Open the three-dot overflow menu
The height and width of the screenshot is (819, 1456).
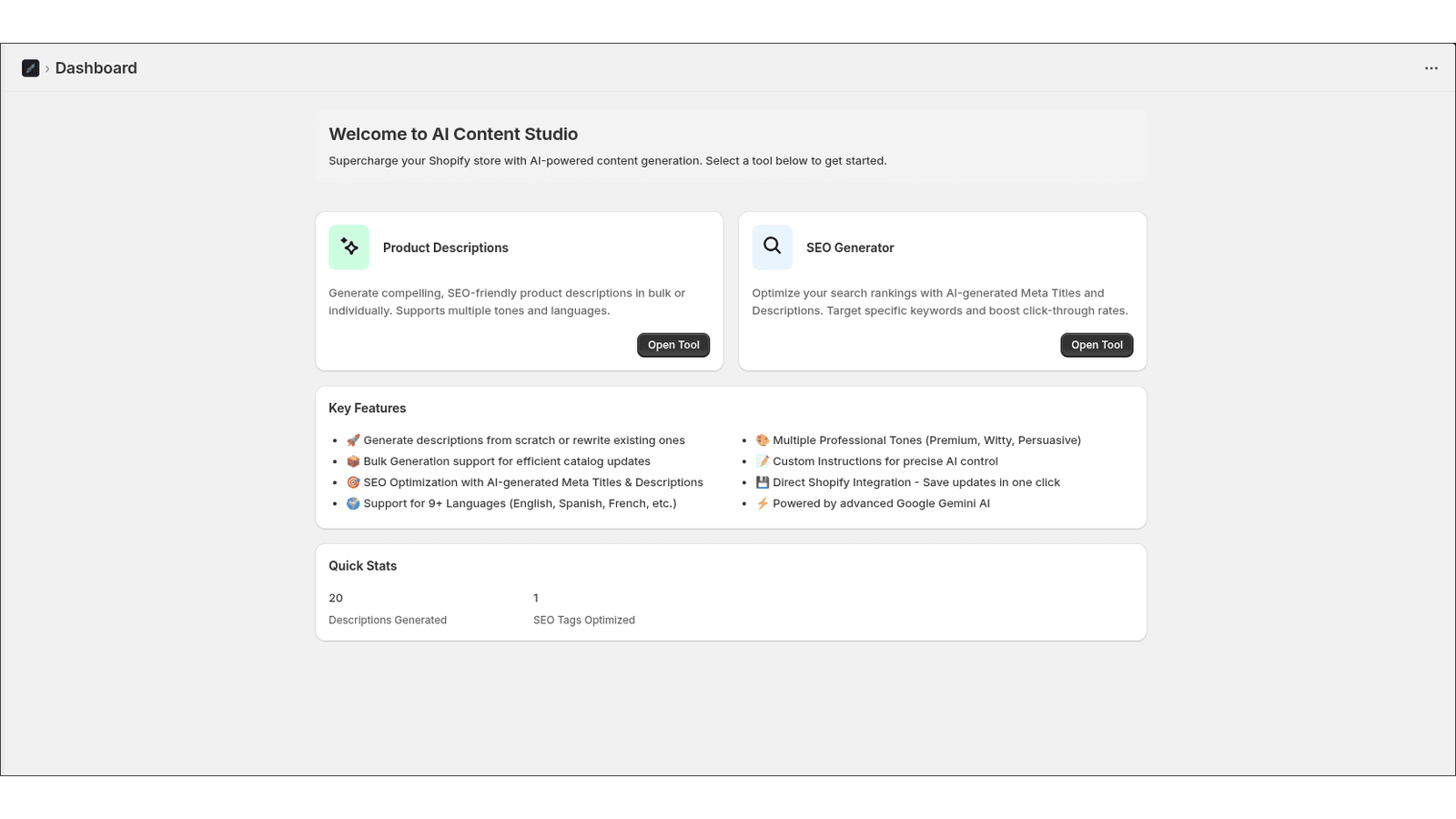click(x=1431, y=67)
